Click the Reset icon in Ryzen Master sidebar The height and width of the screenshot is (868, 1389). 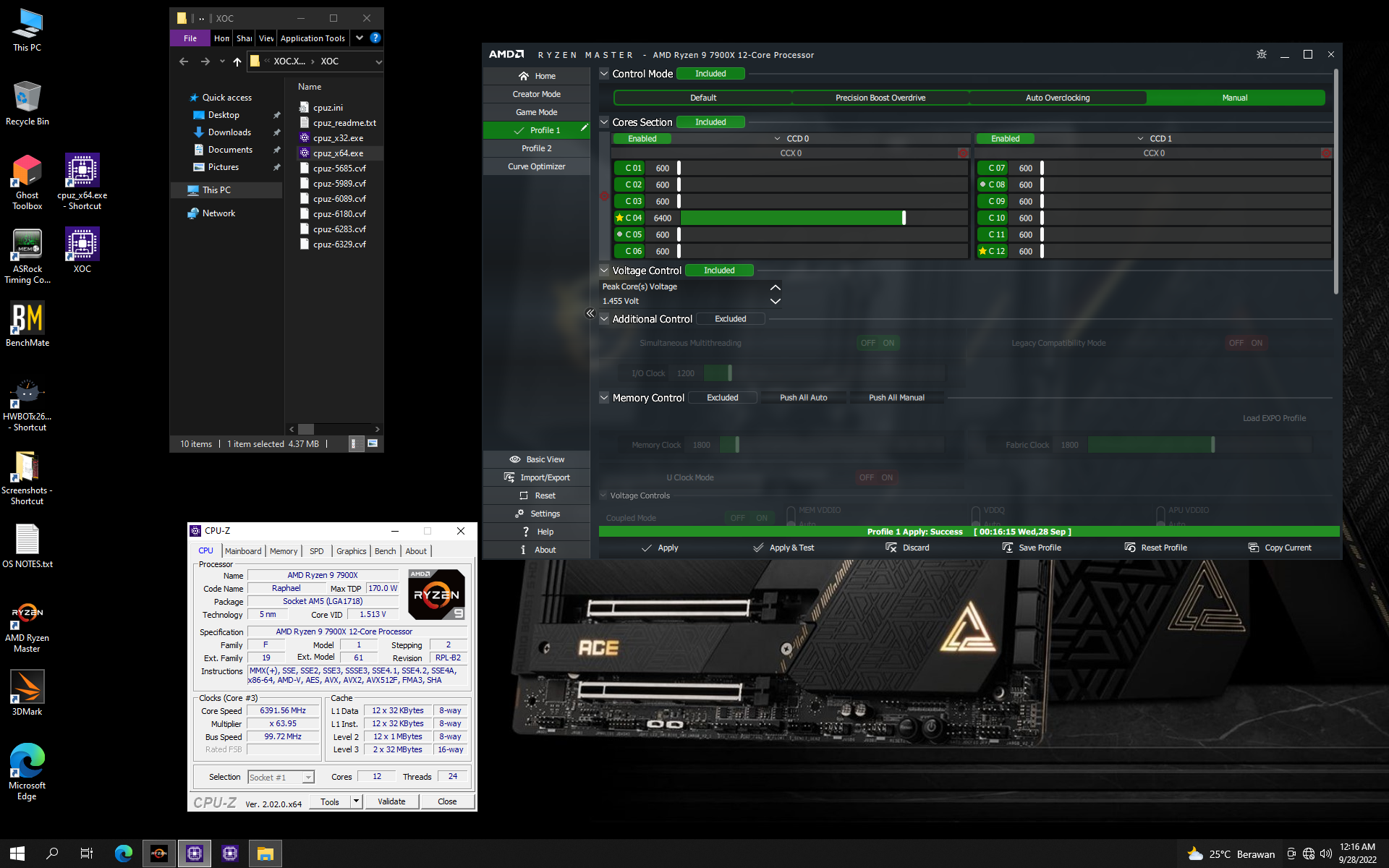point(524,495)
